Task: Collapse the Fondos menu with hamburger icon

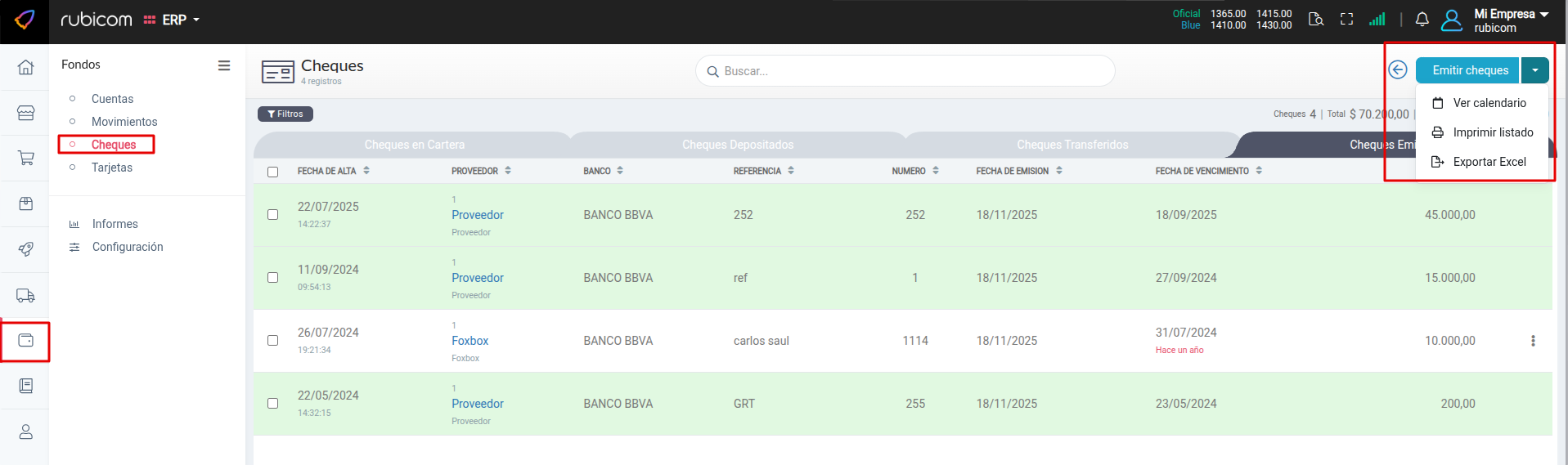Action: click(x=223, y=65)
